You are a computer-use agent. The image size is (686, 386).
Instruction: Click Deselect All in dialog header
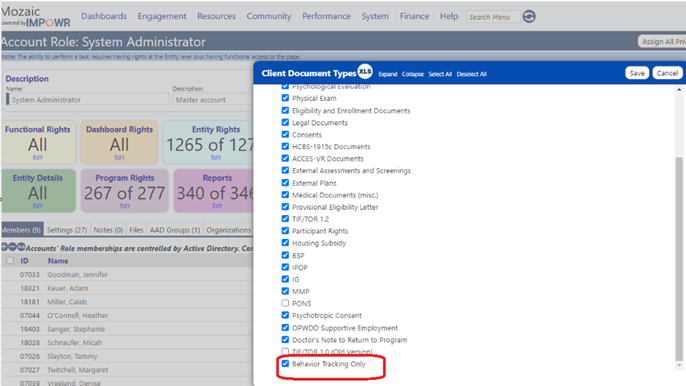pyautogui.click(x=471, y=74)
